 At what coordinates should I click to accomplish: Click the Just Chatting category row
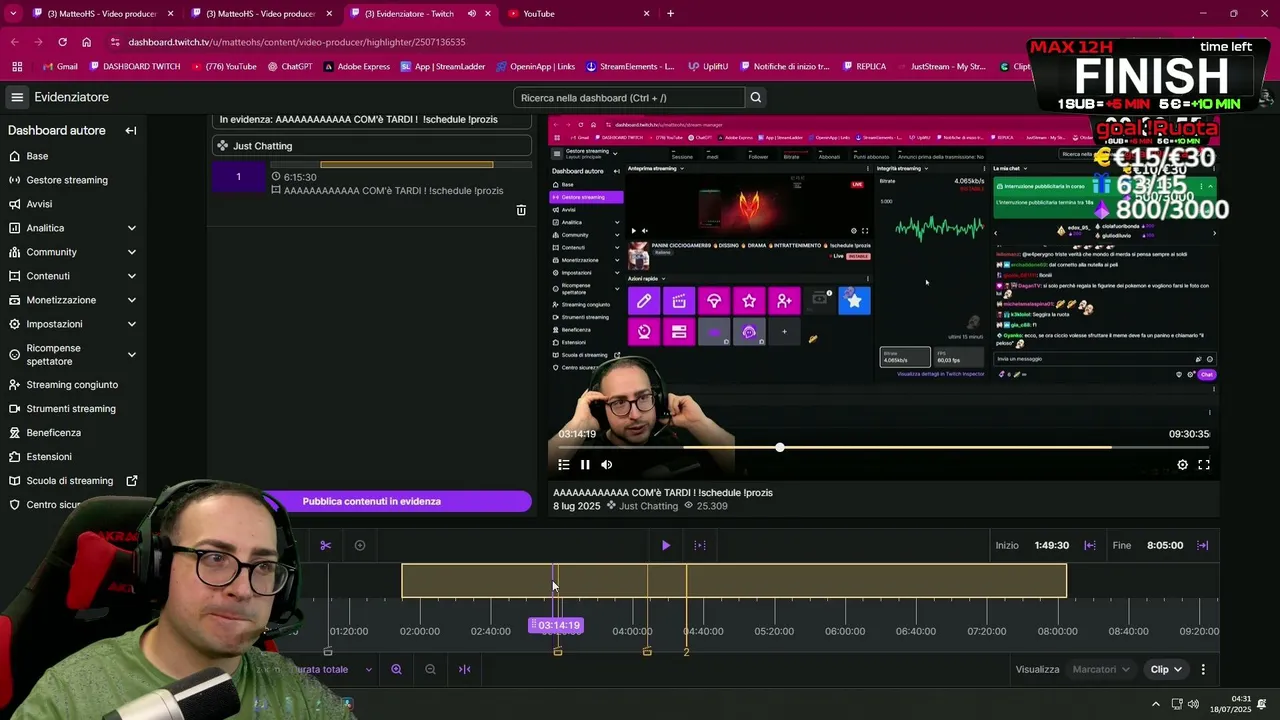370,146
